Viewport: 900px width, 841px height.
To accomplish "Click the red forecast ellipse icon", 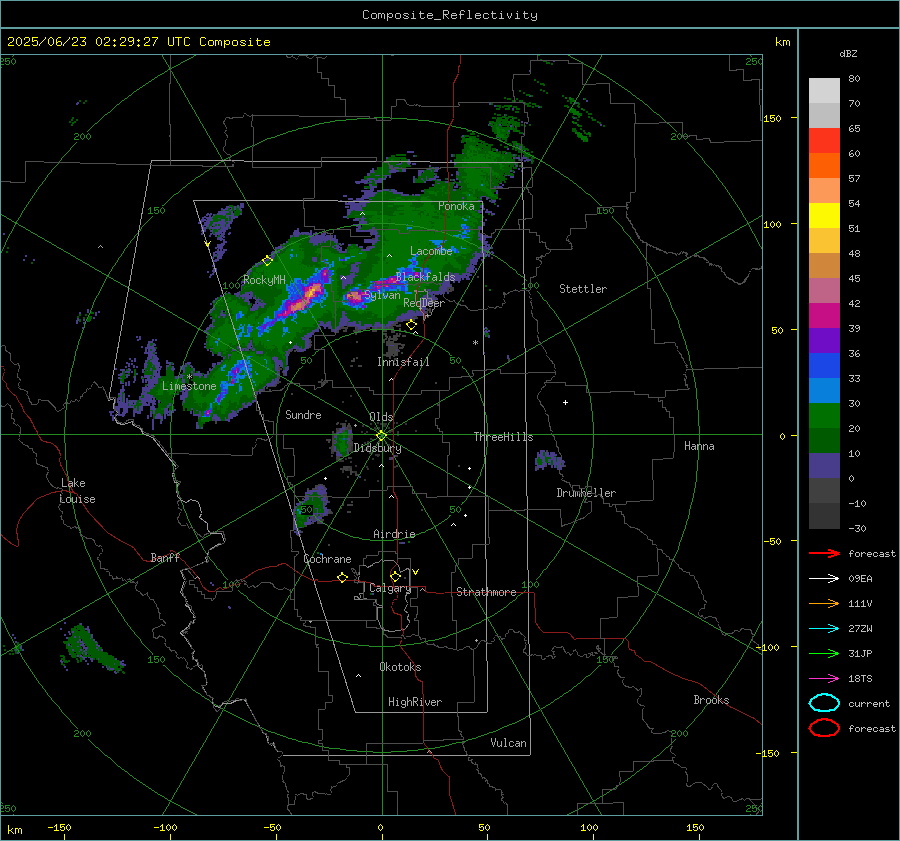I will (824, 728).
